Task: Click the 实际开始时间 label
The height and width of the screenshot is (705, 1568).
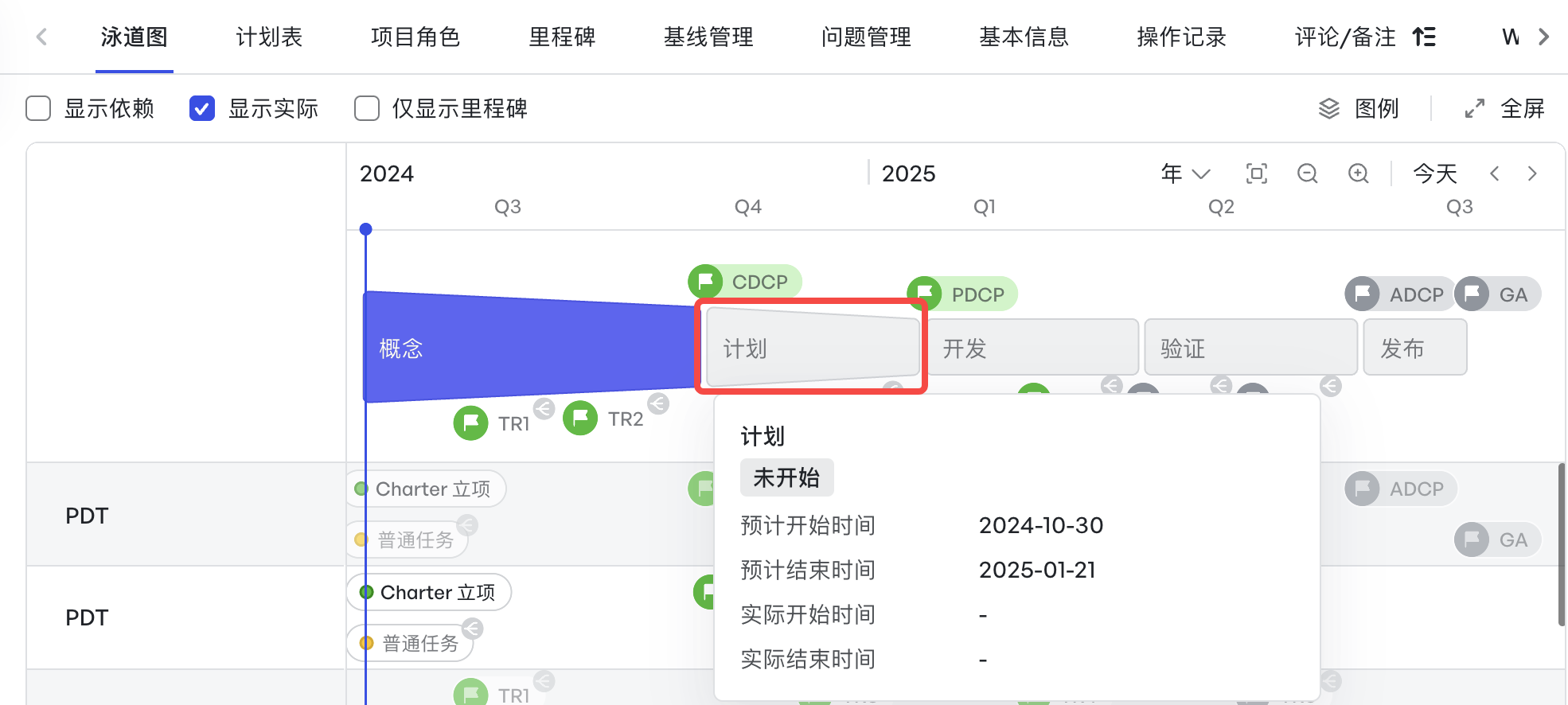Action: 808,614
